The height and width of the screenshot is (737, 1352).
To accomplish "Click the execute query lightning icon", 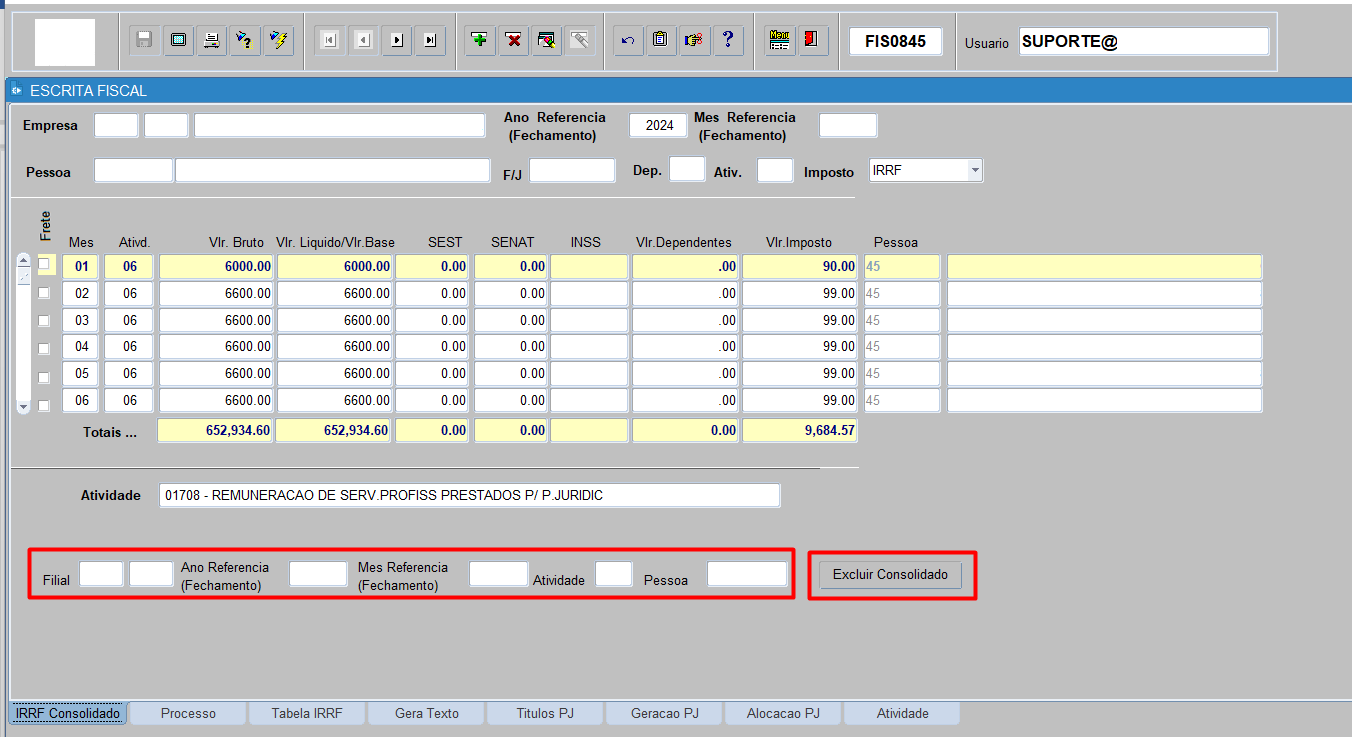I will click(x=279, y=40).
